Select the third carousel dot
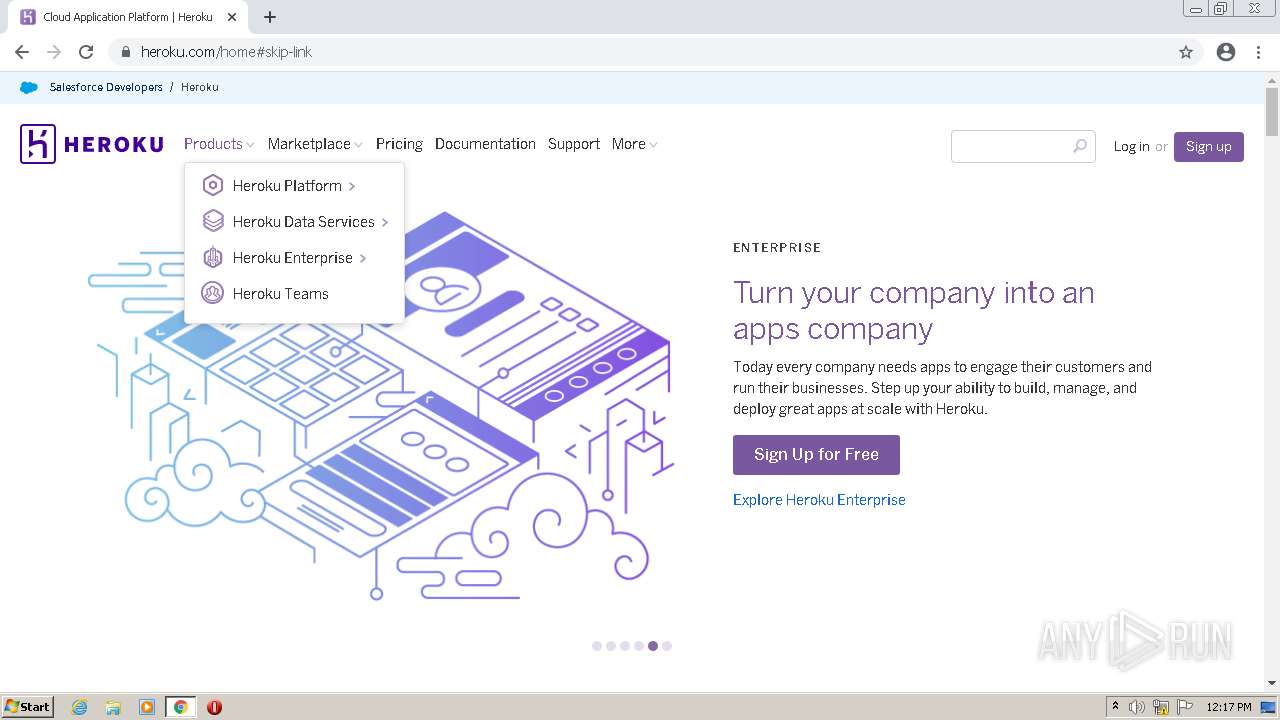 tap(625, 646)
